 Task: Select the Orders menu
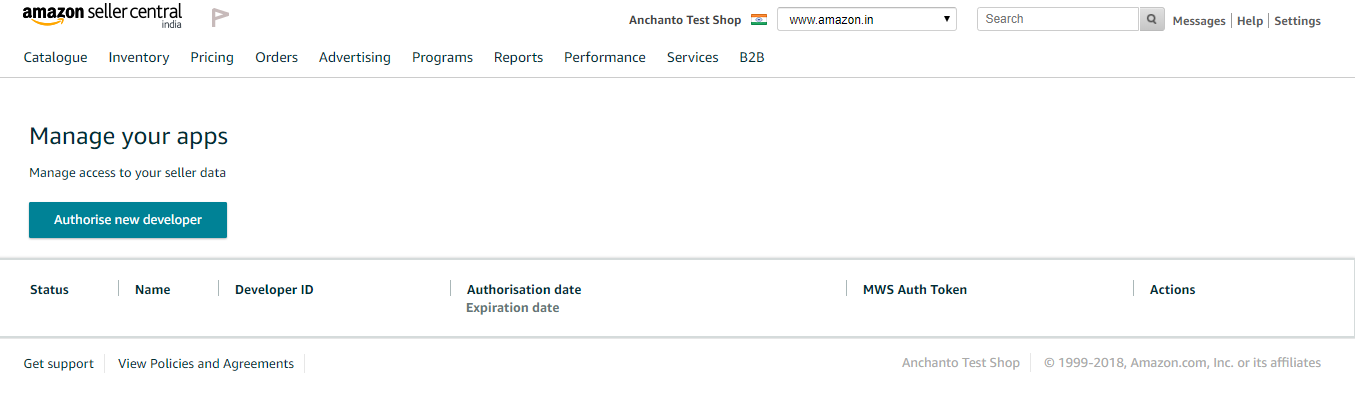click(x=277, y=58)
